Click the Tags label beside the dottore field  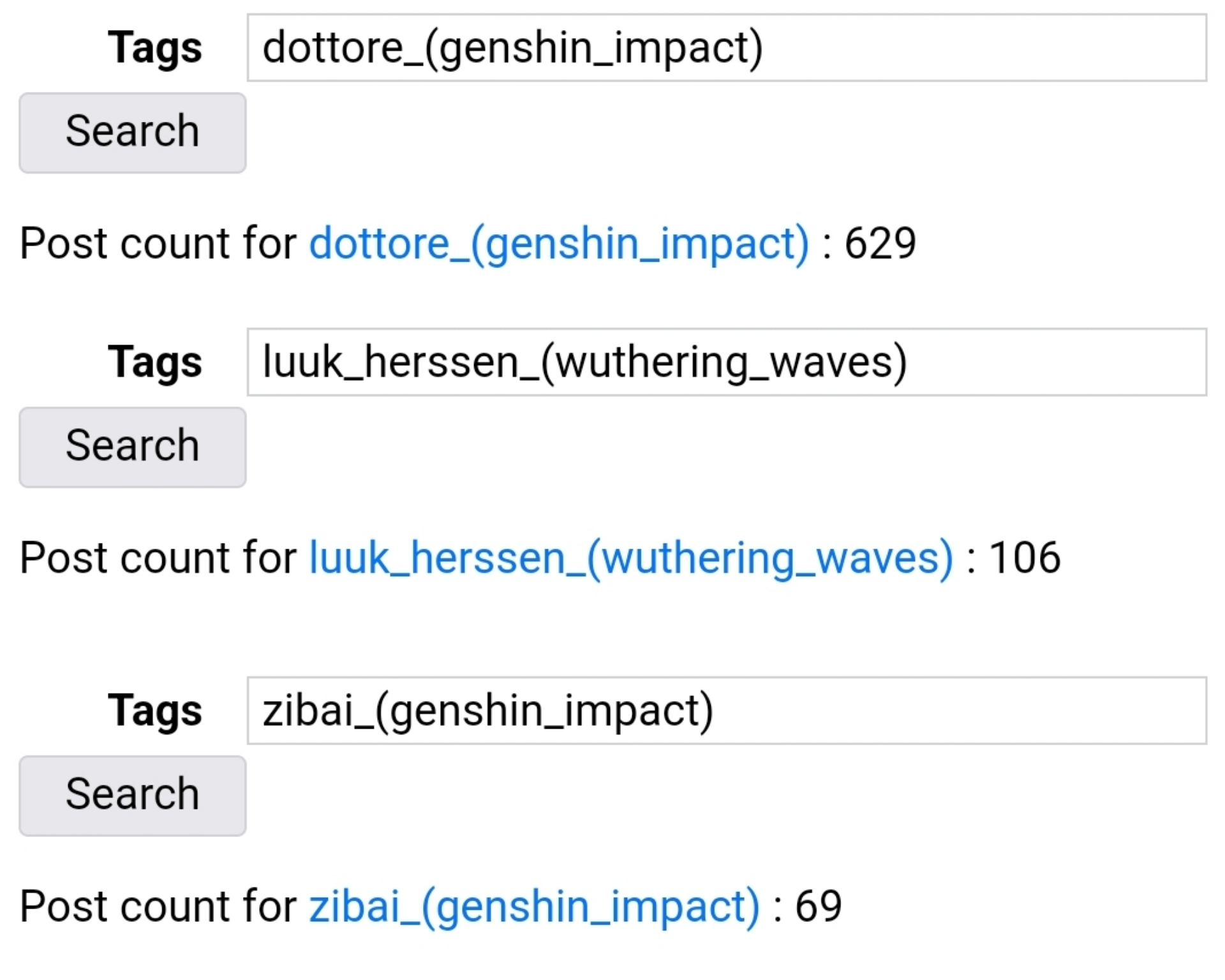click(x=155, y=48)
